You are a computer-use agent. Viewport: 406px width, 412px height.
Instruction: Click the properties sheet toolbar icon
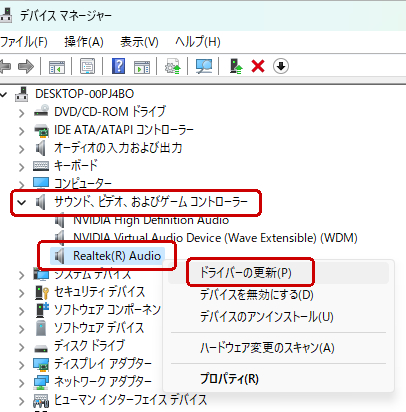click(87, 66)
